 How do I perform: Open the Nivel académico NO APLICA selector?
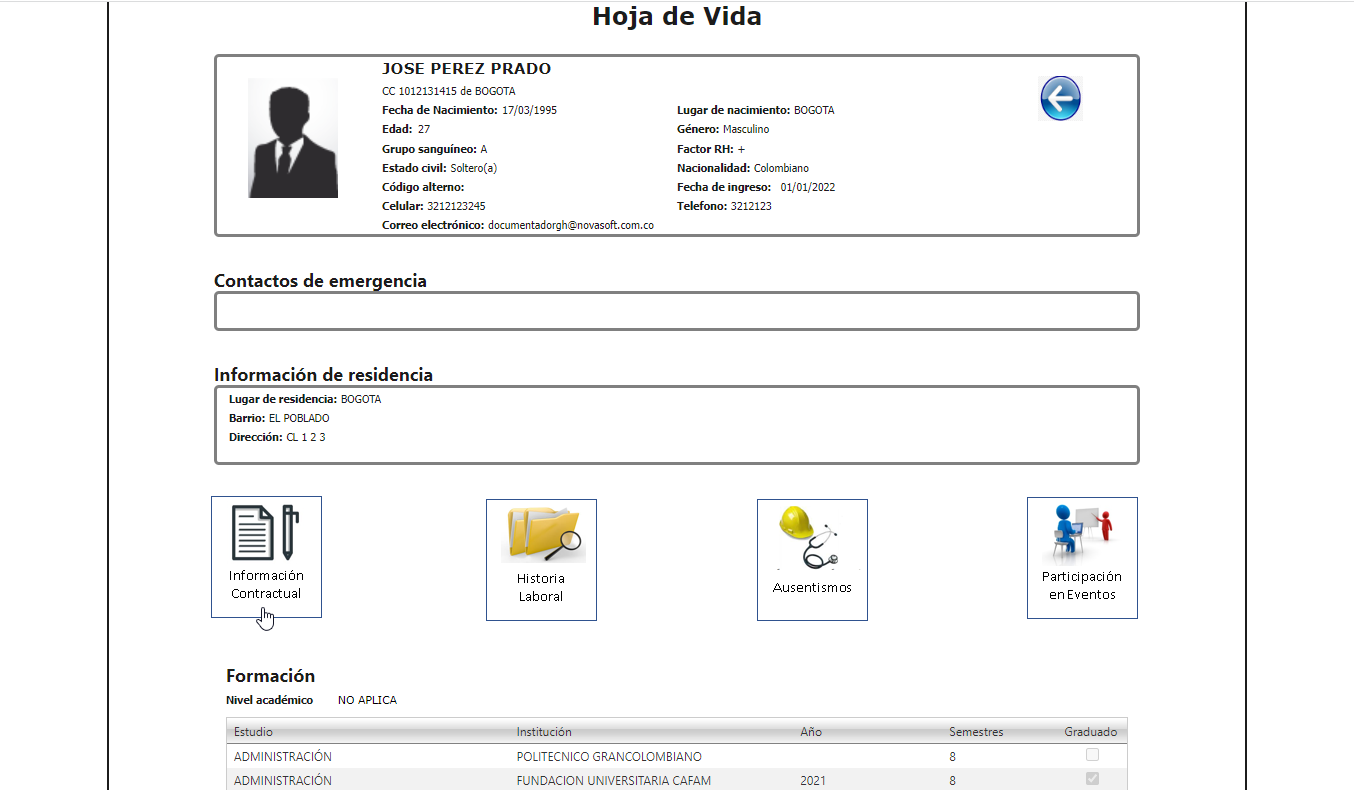pyautogui.click(x=367, y=700)
